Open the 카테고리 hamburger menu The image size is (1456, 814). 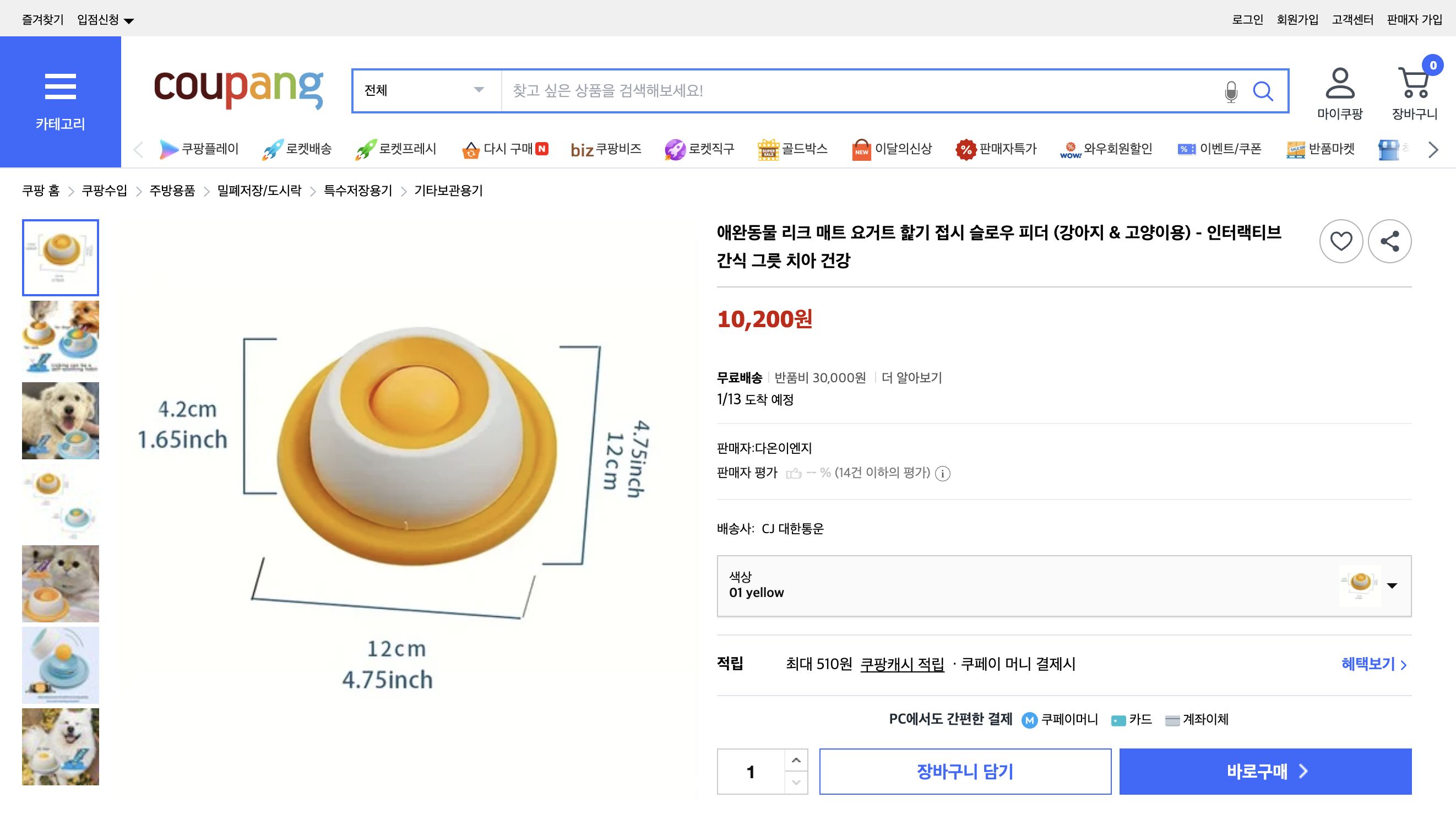[61, 86]
